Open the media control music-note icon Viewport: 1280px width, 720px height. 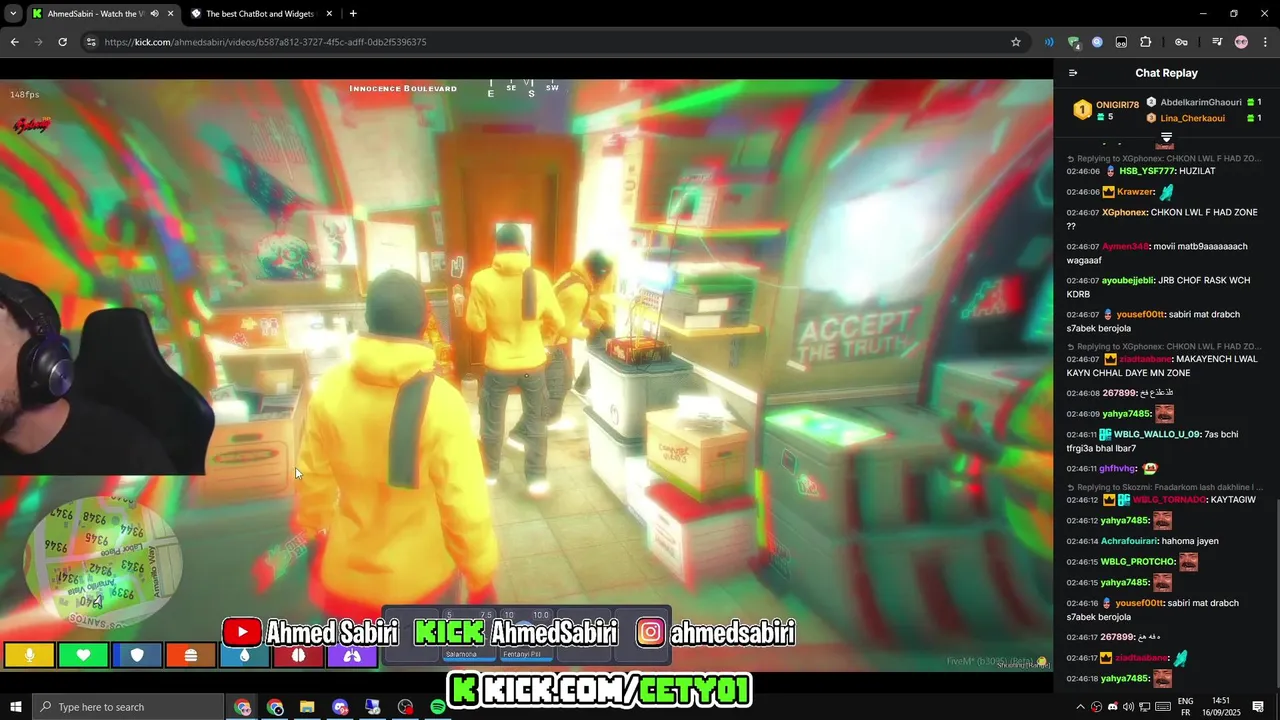click(x=1217, y=42)
